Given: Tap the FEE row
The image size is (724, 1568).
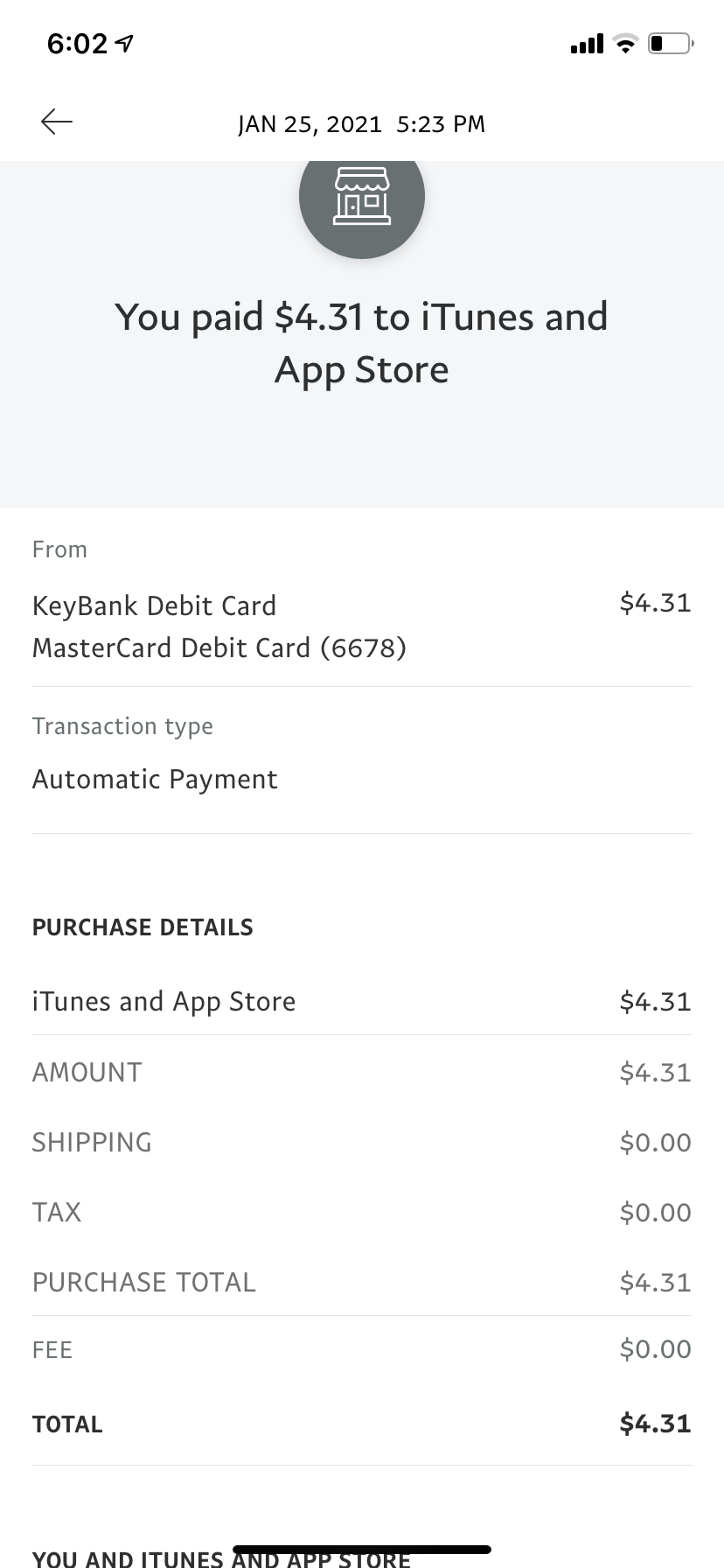Looking at the screenshot, I should pos(361,1349).
